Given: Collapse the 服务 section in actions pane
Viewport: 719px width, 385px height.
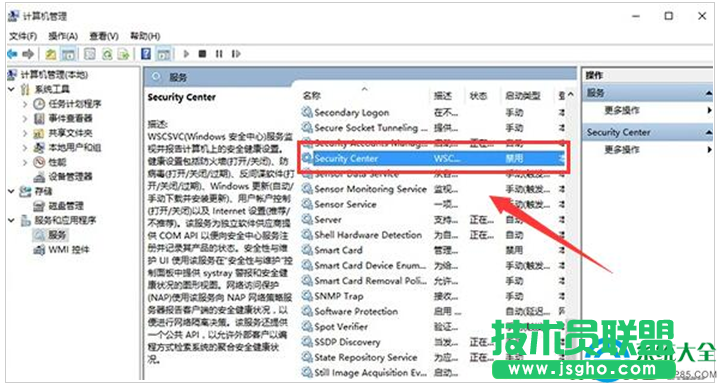Looking at the screenshot, I should 708,94.
